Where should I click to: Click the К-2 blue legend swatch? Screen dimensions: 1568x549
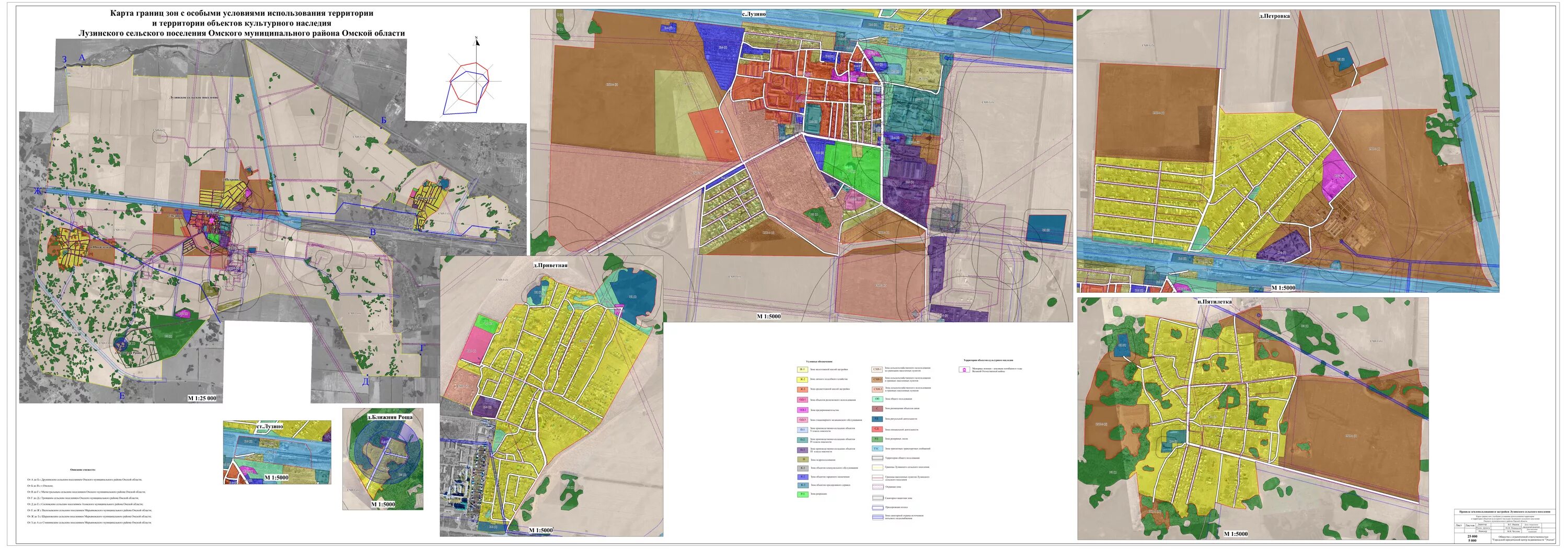click(803, 476)
